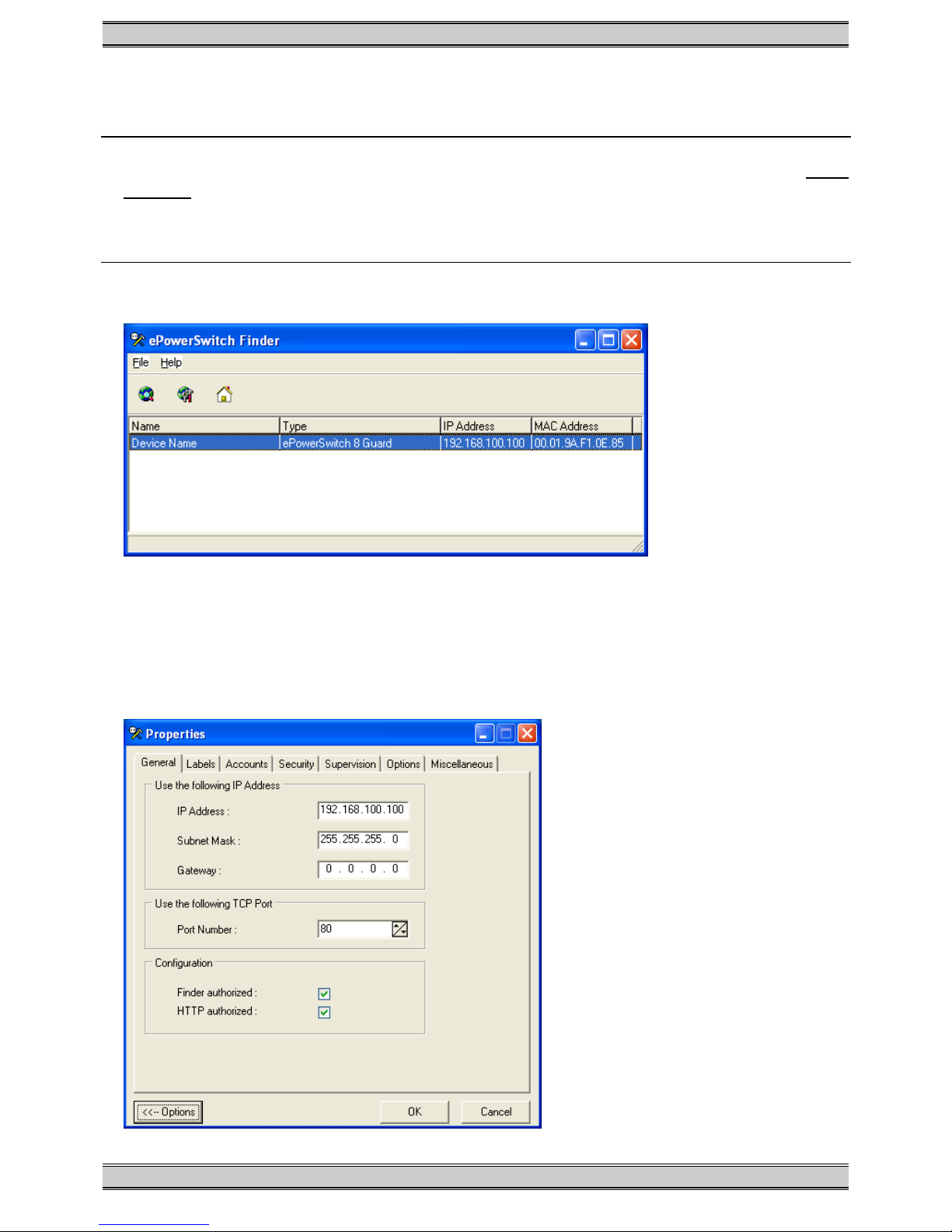
Task: Click the globe with tools toolbar icon
Action: (185, 394)
